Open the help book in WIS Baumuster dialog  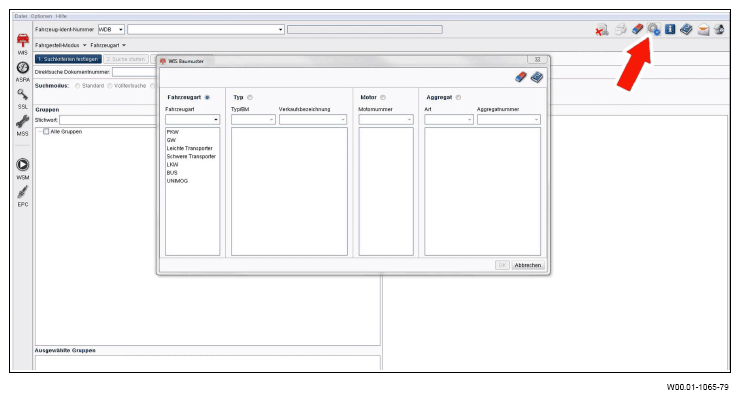[x=537, y=77]
